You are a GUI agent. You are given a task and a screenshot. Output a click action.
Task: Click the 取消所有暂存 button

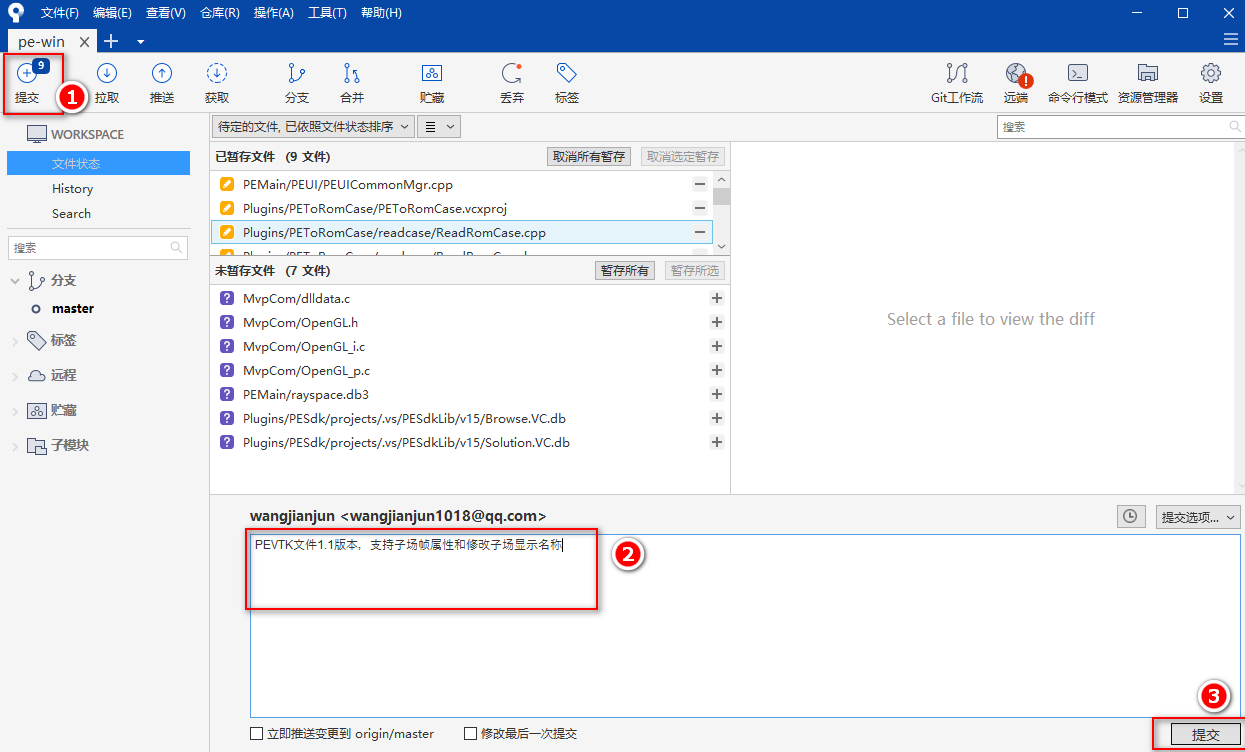[589, 157]
